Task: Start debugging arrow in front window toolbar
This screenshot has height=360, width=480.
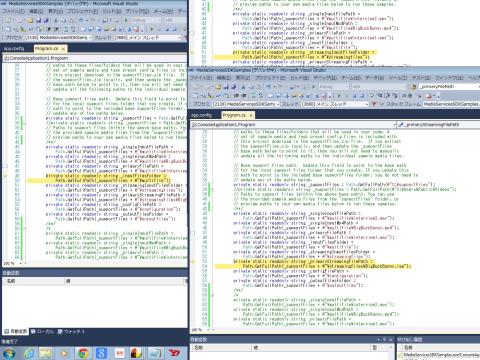Action: (313, 87)
